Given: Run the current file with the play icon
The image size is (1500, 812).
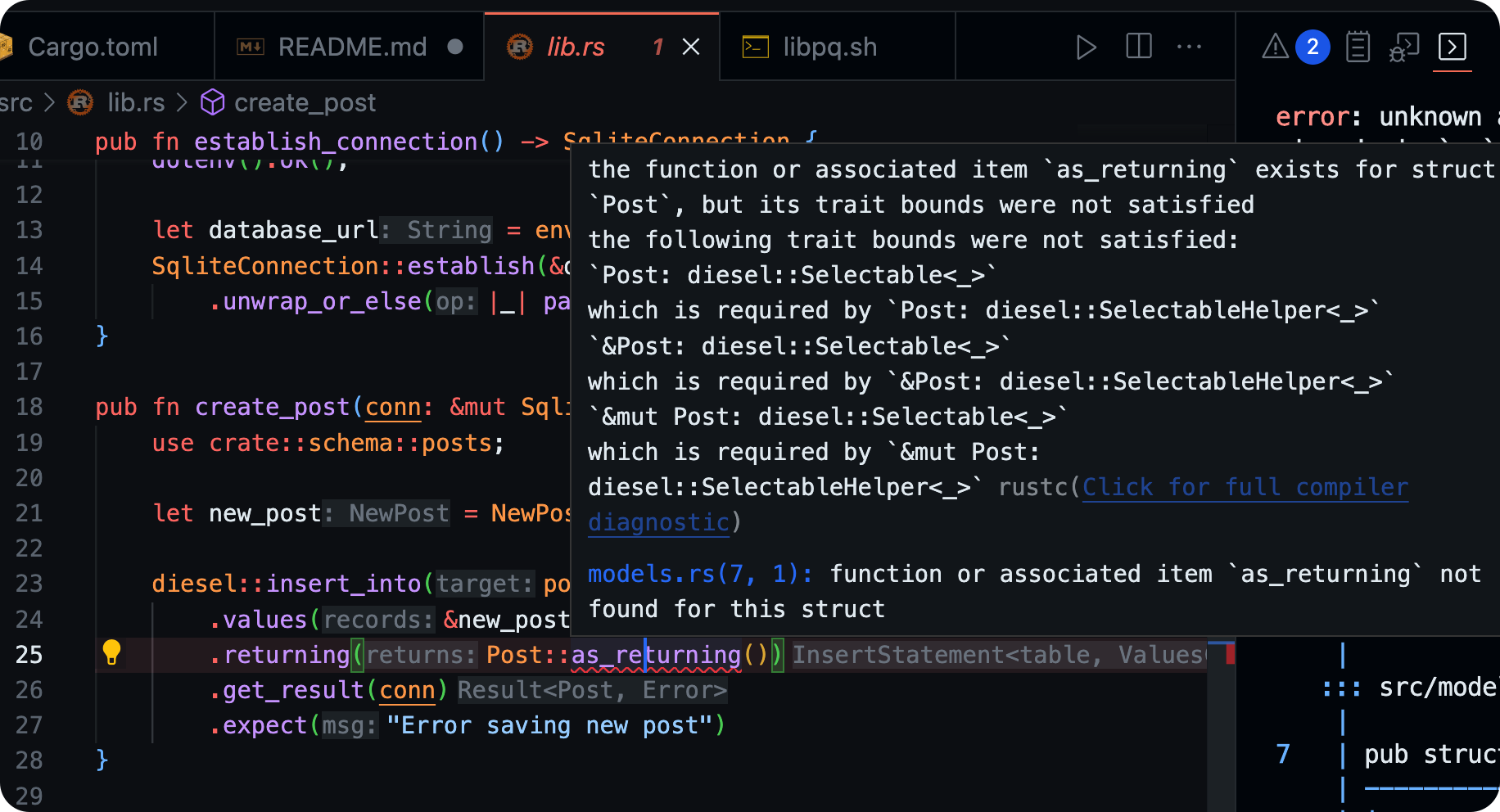Looking at the screenshot, I should tap(1085, 47).
